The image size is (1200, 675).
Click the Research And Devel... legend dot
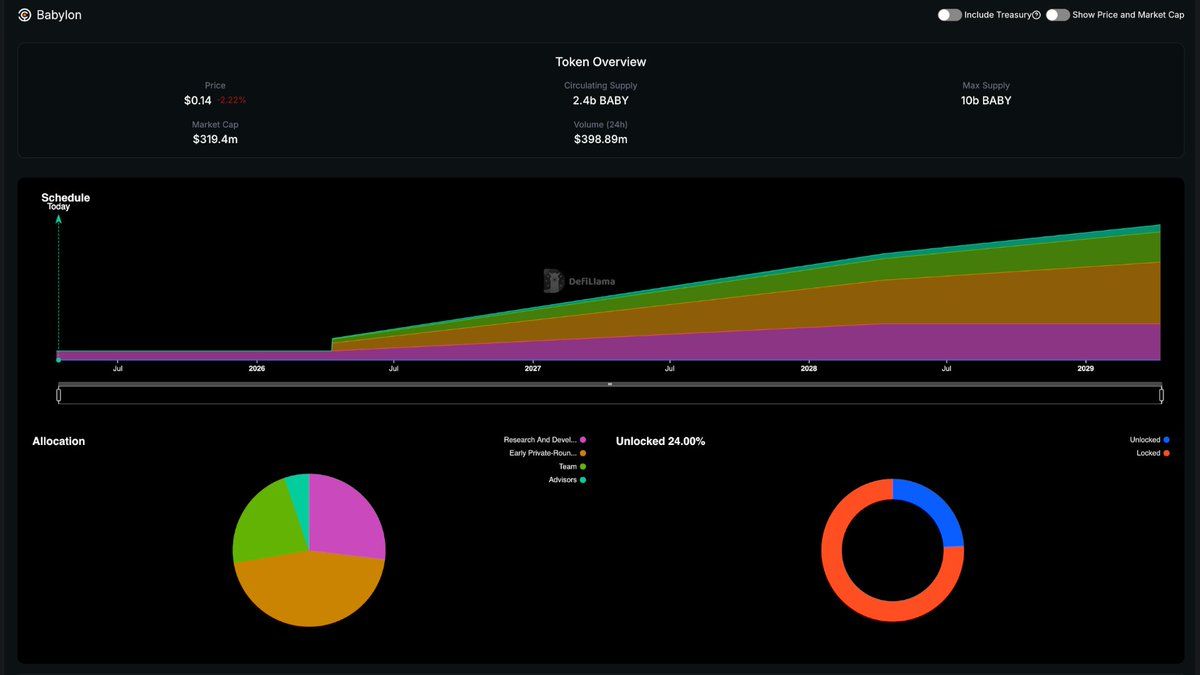[583, 440]
